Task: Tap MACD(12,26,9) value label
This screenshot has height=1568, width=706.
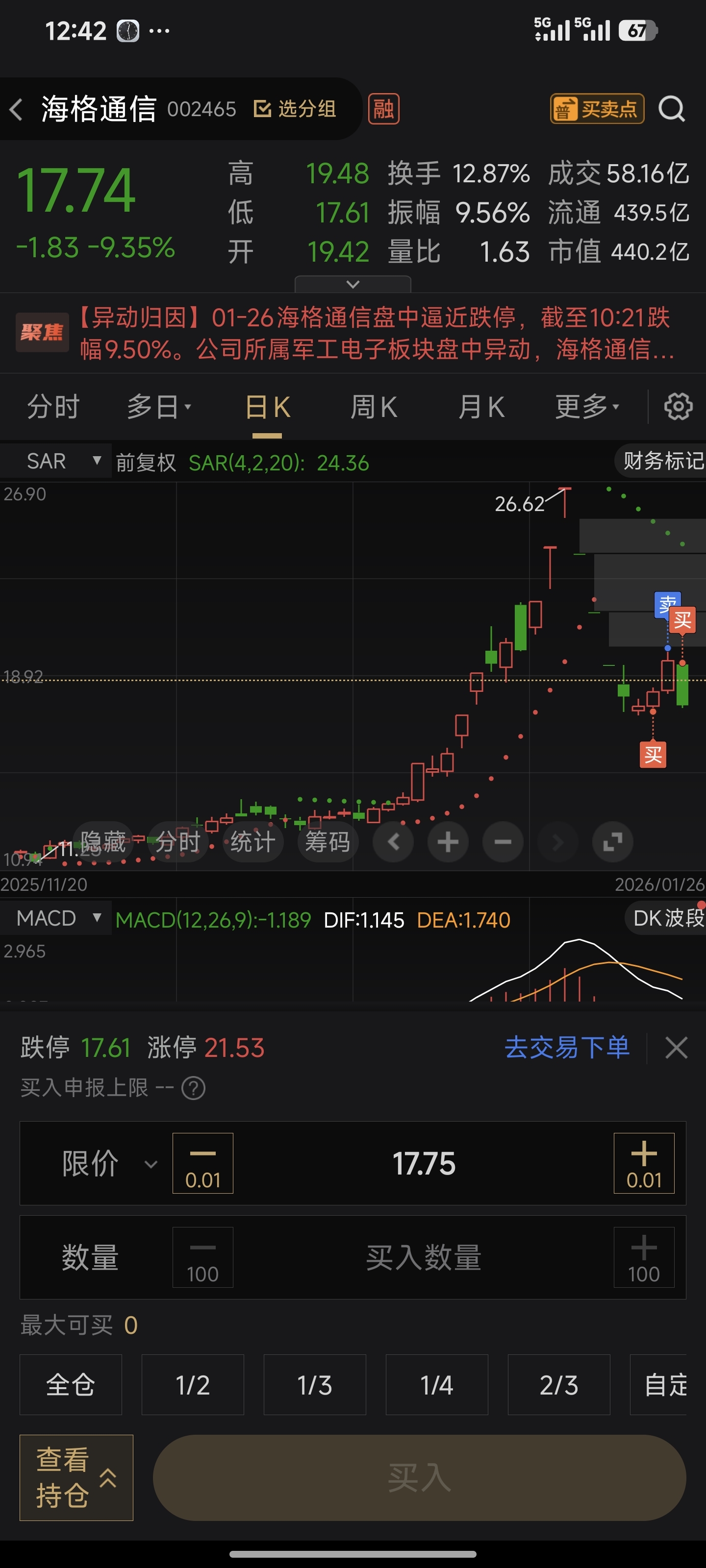Action: click(x=213, y=920)
